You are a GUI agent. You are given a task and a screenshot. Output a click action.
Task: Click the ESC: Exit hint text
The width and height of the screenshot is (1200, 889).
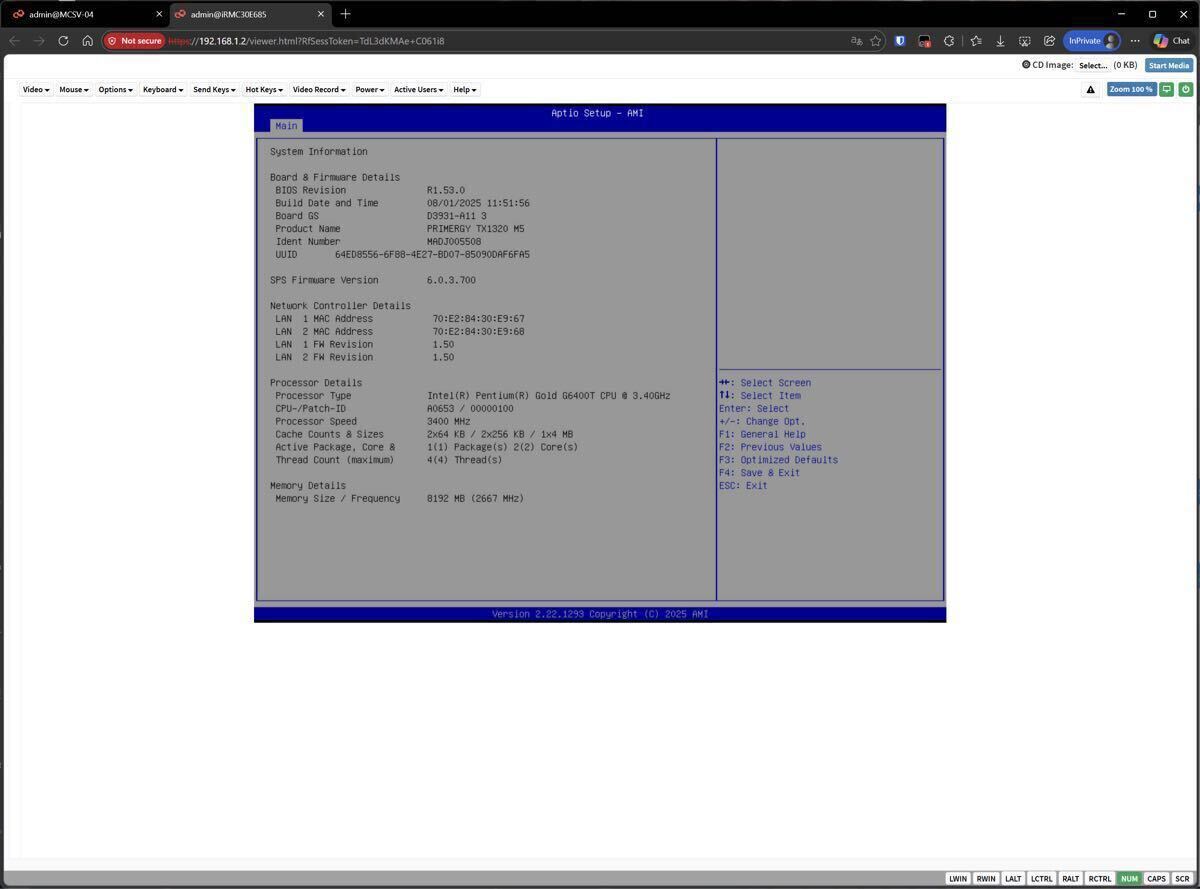[x=743, y=486]
